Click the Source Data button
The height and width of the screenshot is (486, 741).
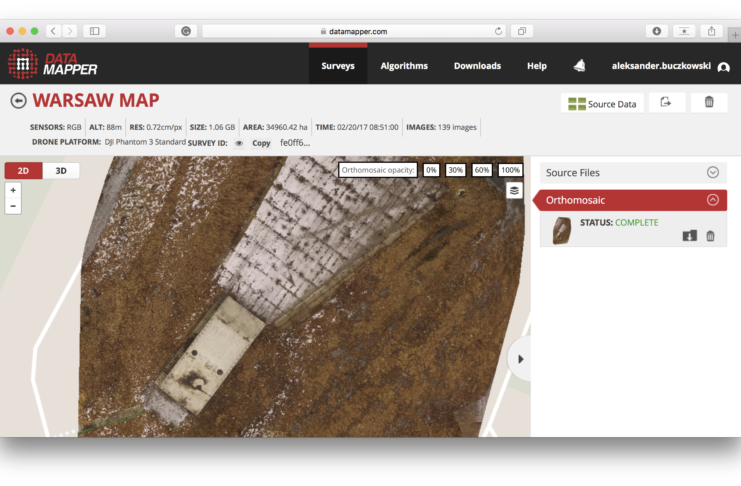click(602, 104)
